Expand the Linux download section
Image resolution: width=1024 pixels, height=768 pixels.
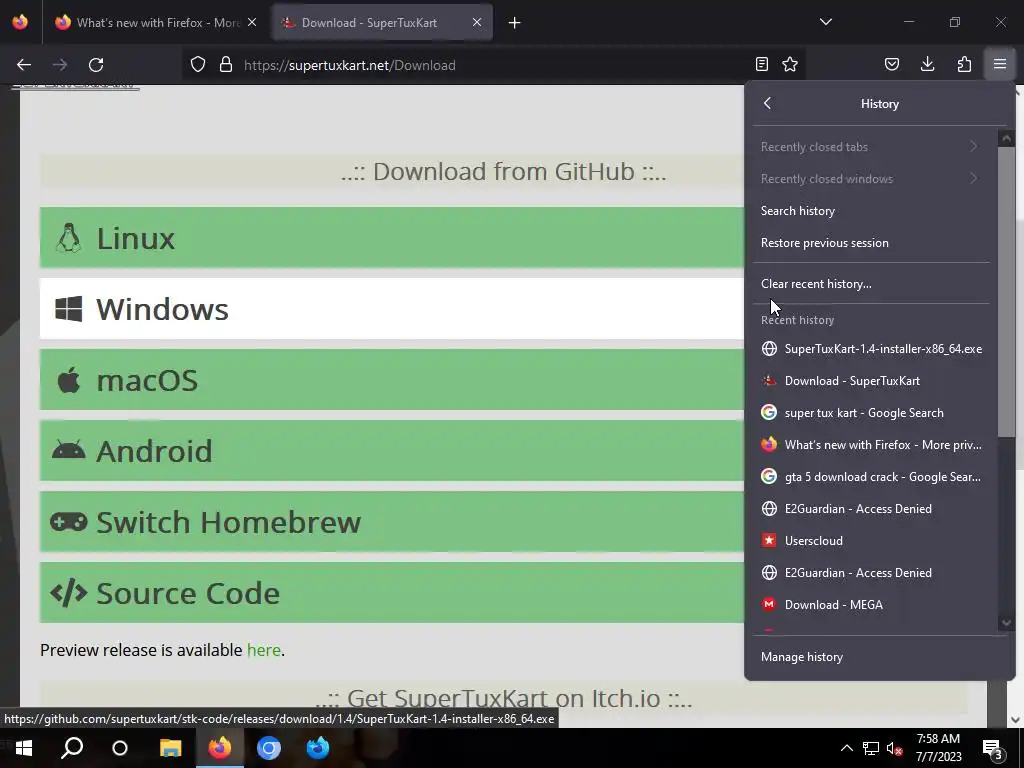coord(392,238)
